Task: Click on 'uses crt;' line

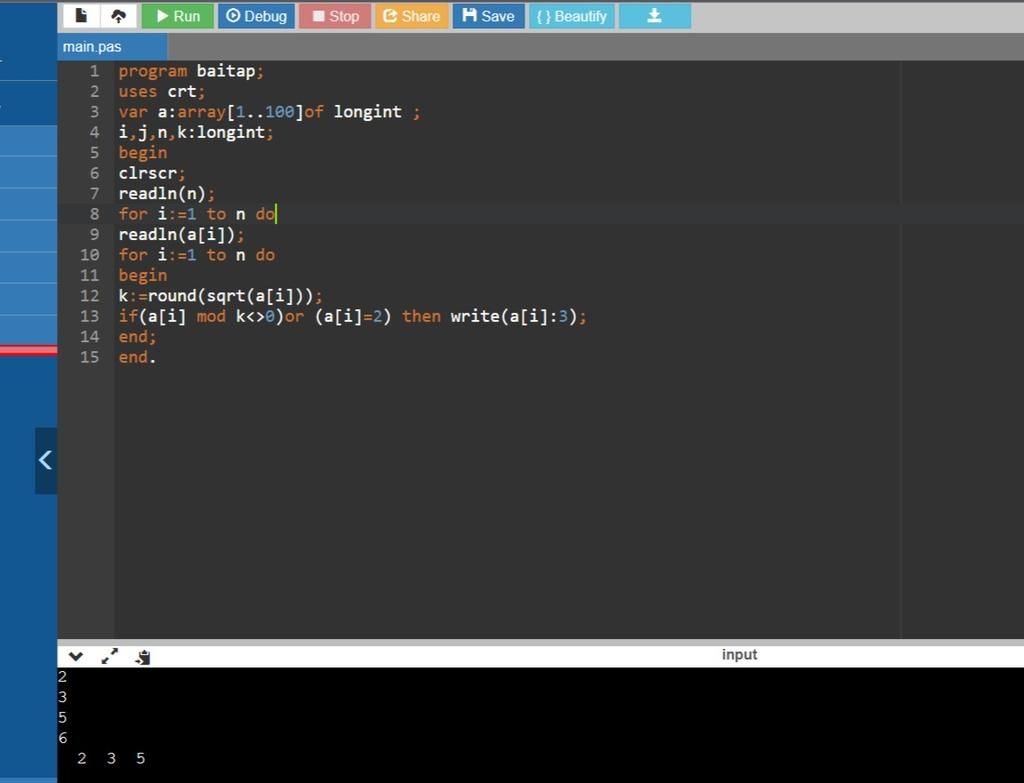Action: coord(161,91)
